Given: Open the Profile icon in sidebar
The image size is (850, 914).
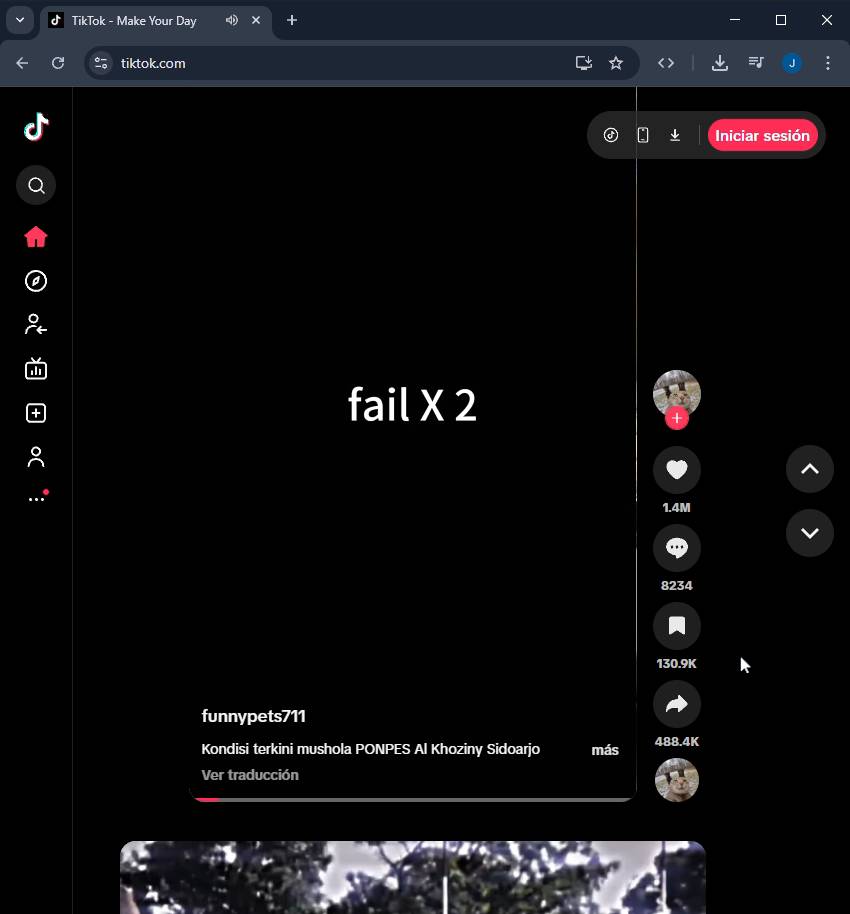Looking at the screenshot, I should pos(36,457).
